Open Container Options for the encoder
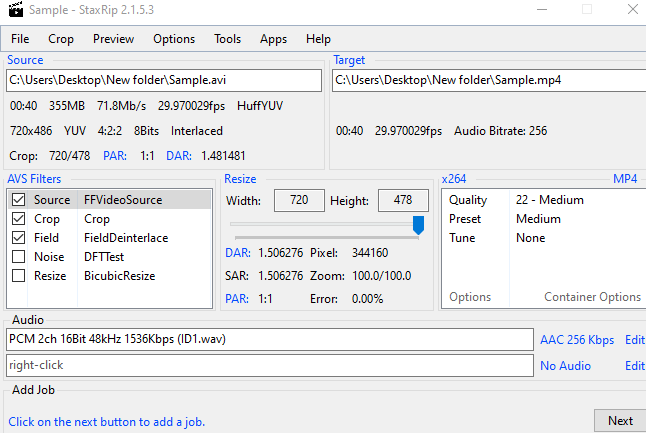The width and height of the screenshot is (646, 433). click(x=592, y=297)
